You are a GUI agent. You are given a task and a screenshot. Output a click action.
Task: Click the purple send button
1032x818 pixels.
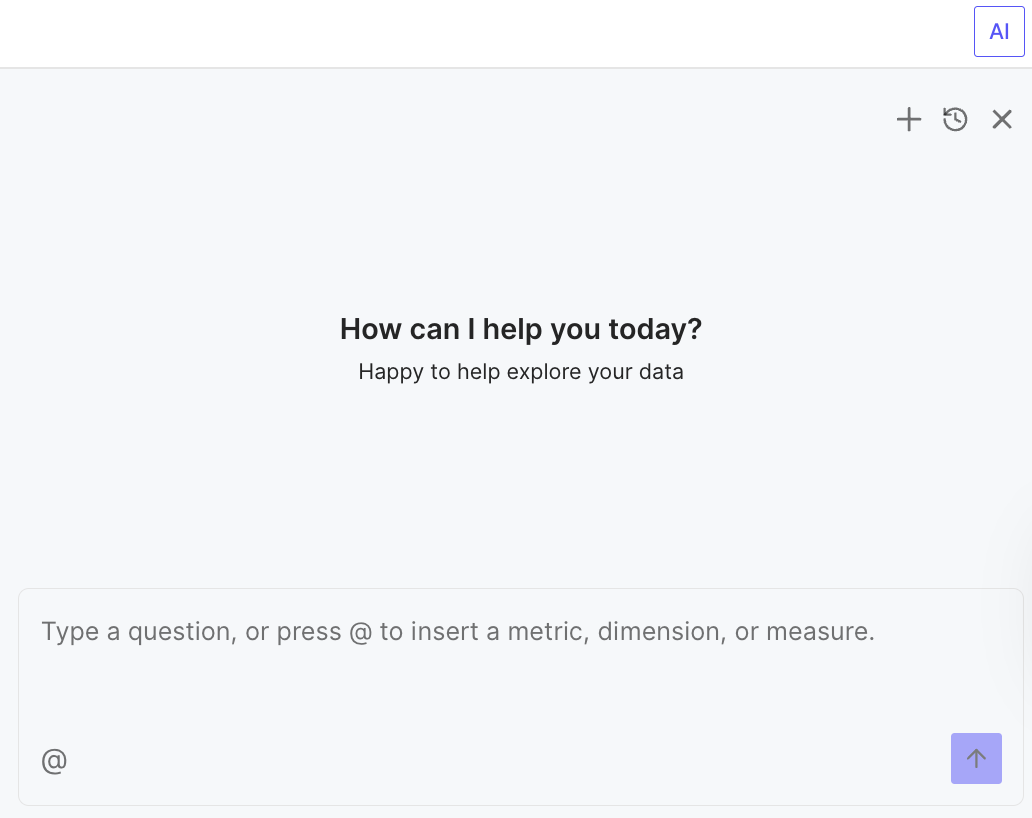coord(976,758)
